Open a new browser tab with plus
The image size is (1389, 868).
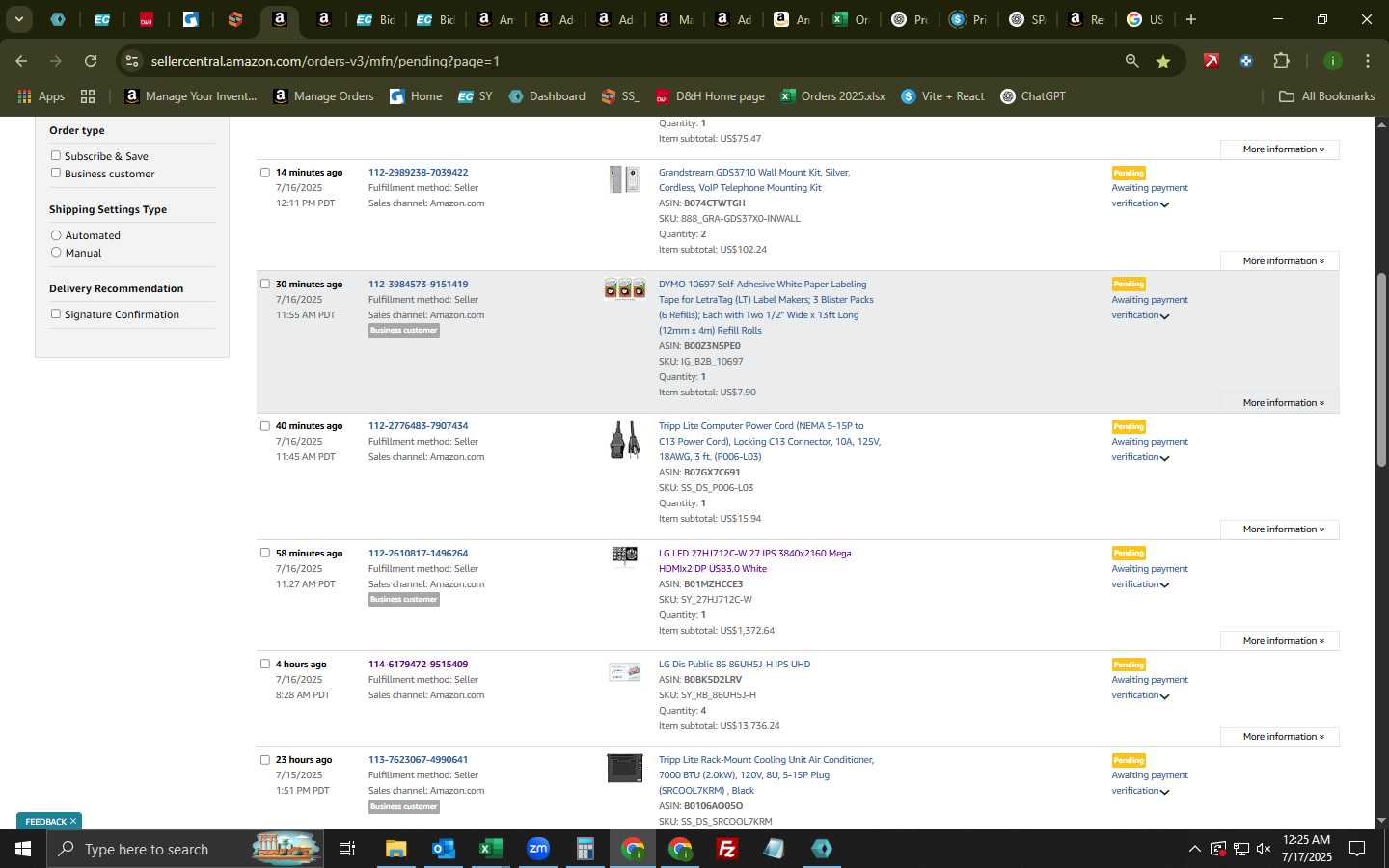click(1191, 19)
